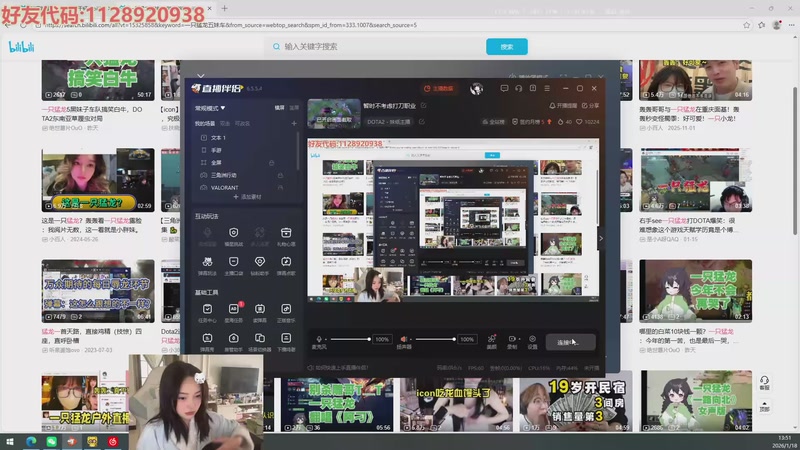Screen dimensions: 800x450
Task: Toggle 开播提醒 stream notification bell
Action: [563, 106]
